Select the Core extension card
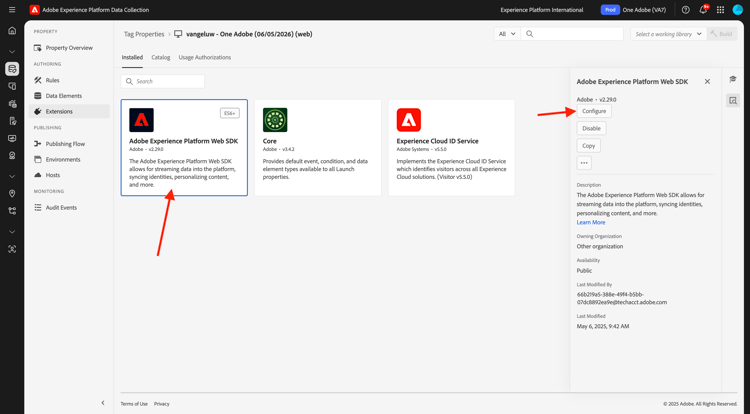Screen dimensions: 750x414 [318, 148]
